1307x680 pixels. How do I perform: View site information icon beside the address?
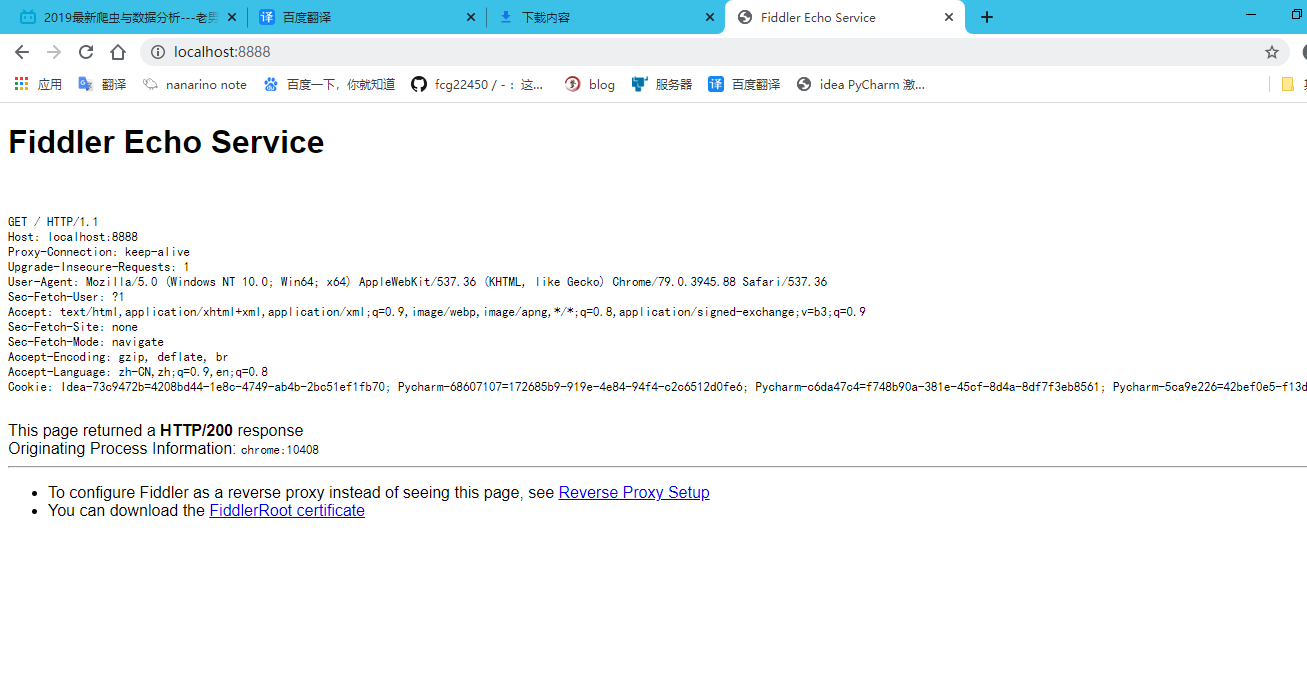(x=158, y=52)
